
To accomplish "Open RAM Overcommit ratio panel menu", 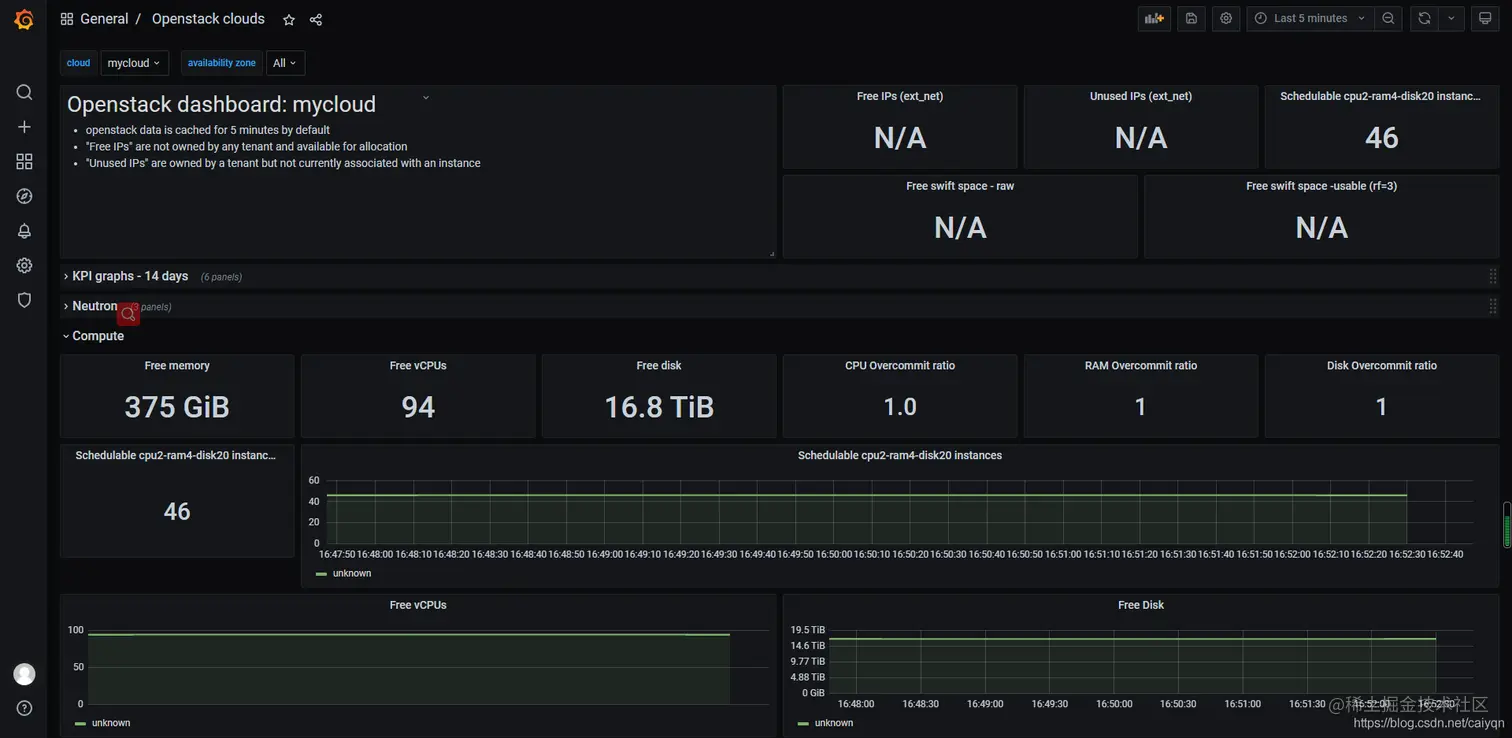I will pos(1141,366).
